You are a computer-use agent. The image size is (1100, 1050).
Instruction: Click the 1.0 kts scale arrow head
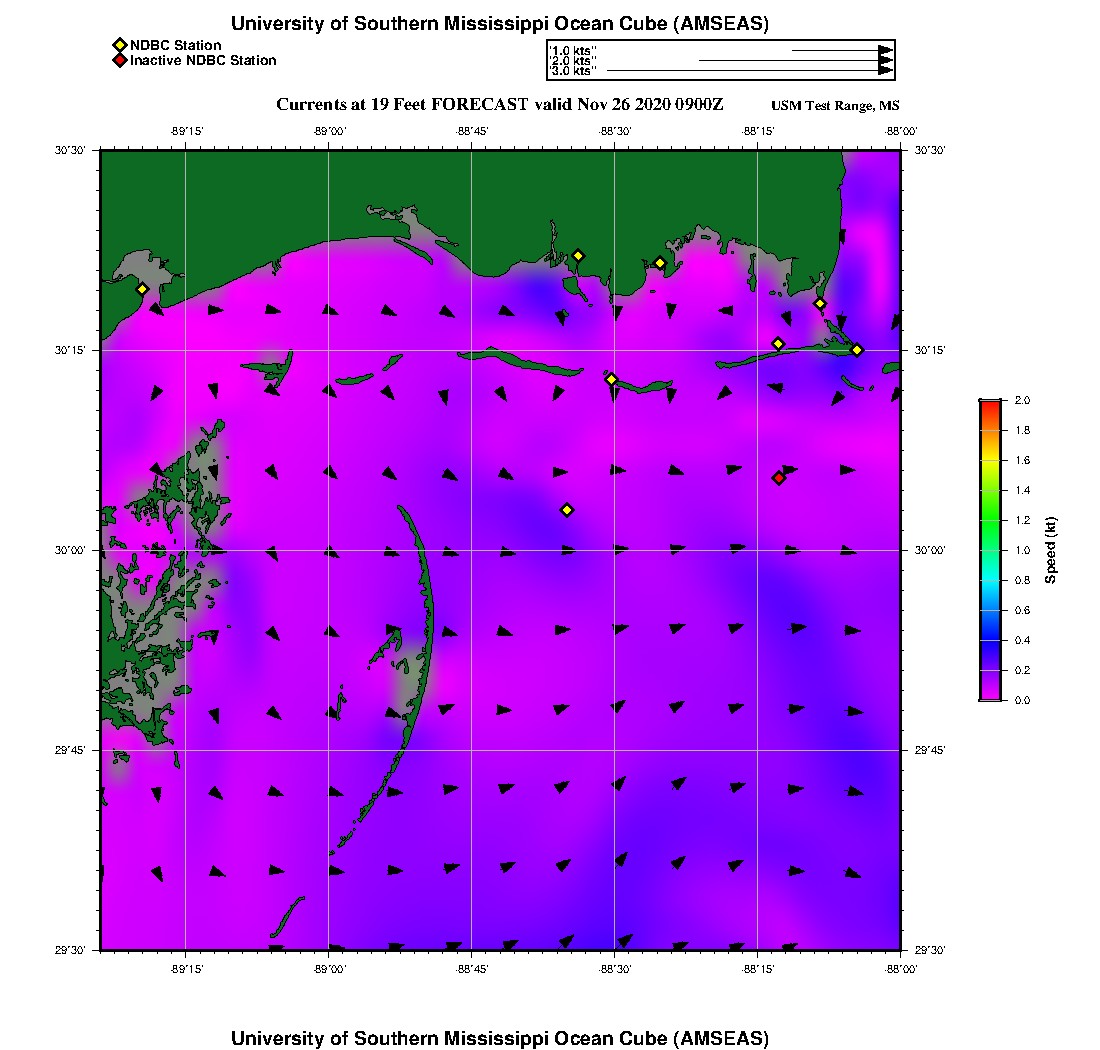click(885, 49)
